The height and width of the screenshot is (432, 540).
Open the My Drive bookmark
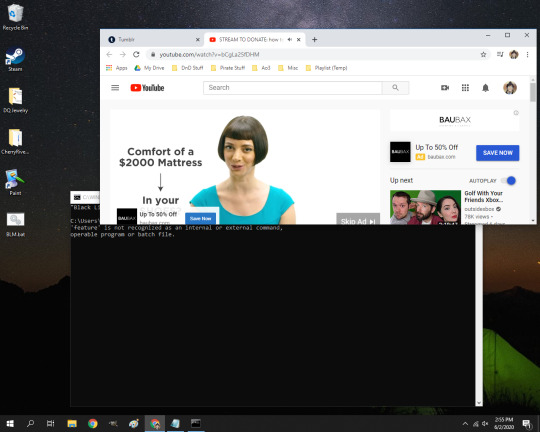(149, 68)
